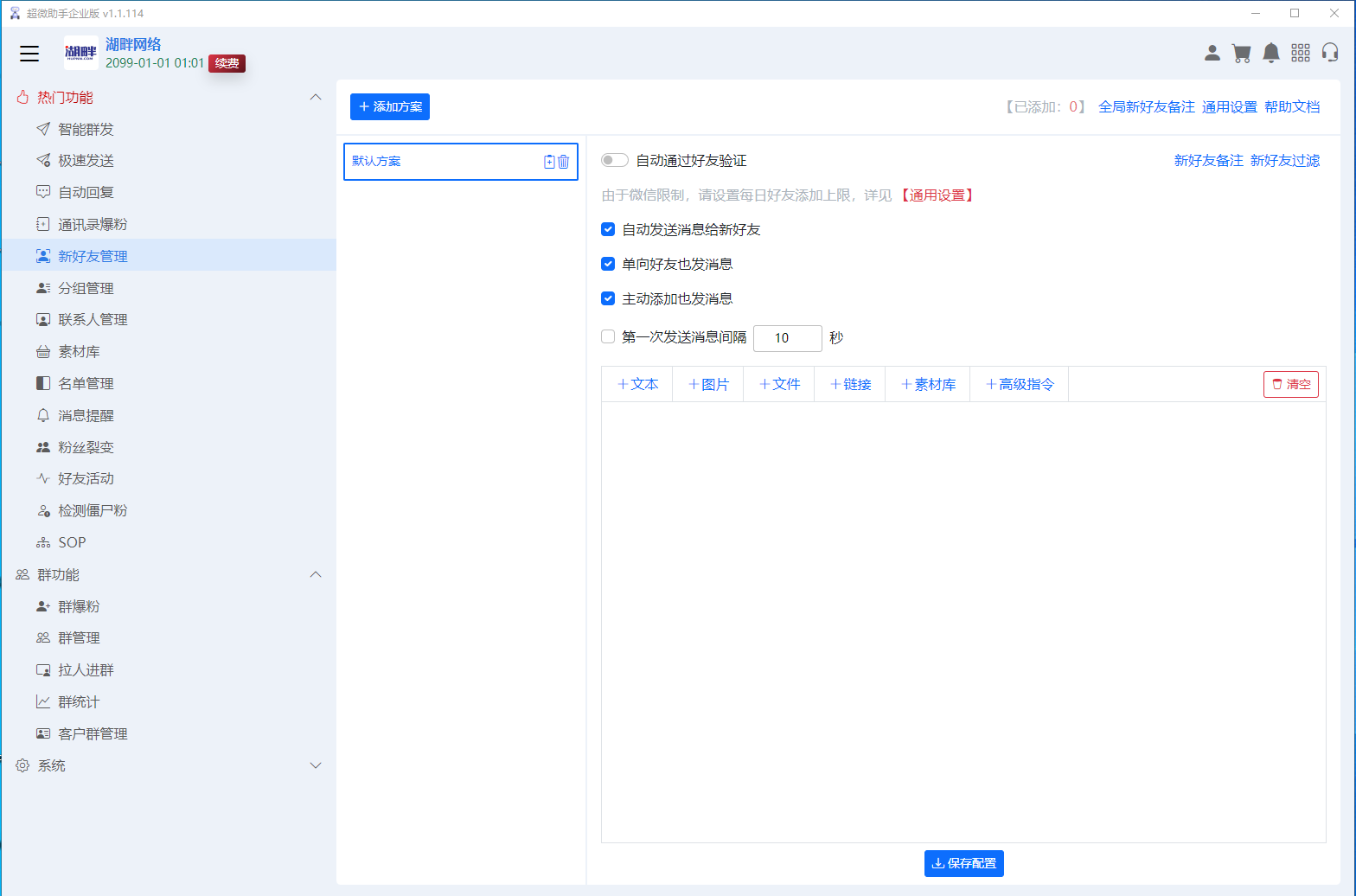Click the 群统计 chart icon
Viewport: 1356px width, 896px height.
pos(43,702)
